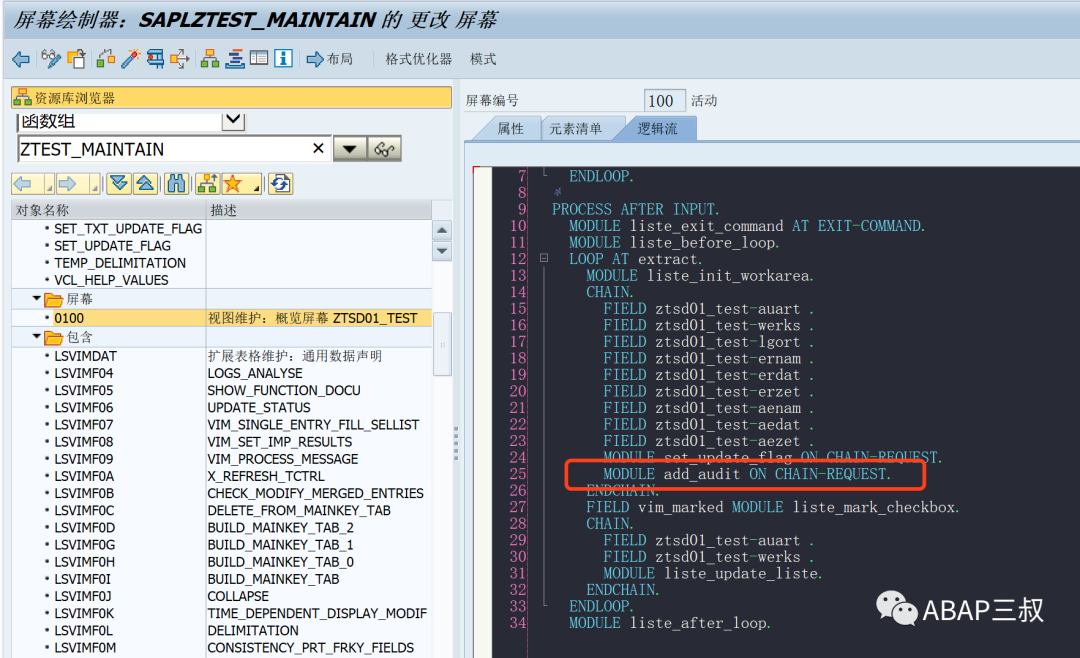
Task: Click code line 9 PROCESS AFTER INPUT
Action: click(635, 209)
